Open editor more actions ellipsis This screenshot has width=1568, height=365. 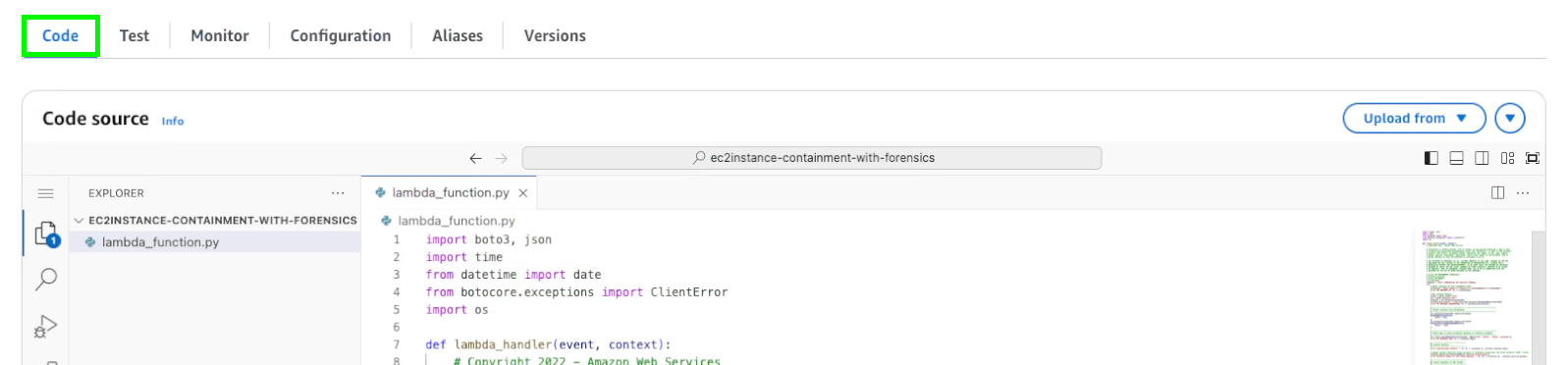coord(1523,193)
